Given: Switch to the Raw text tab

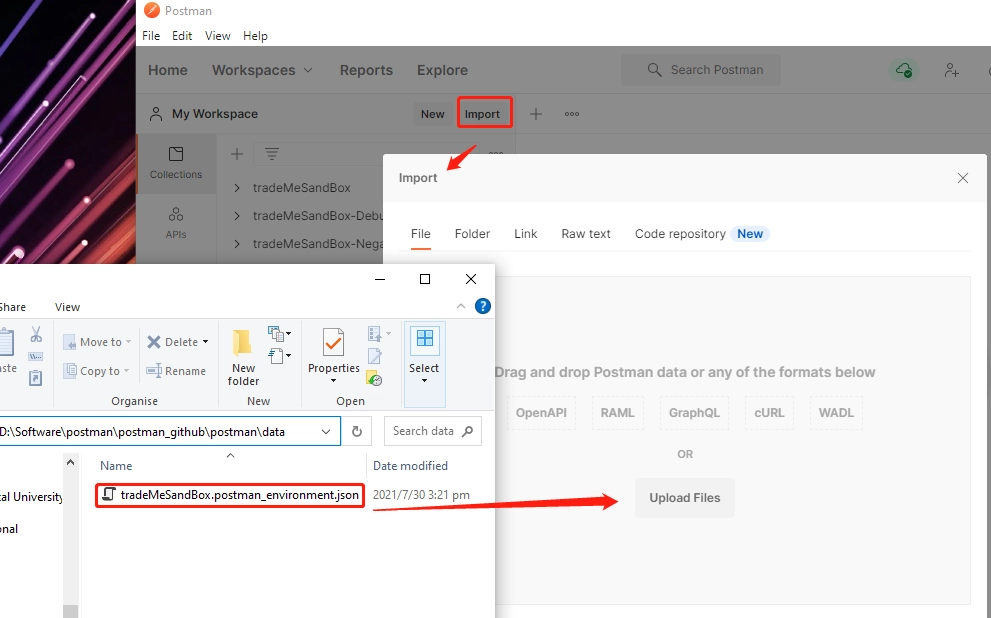Looking at the screenshot, I should pyautogui.click(x=586, y=234).
